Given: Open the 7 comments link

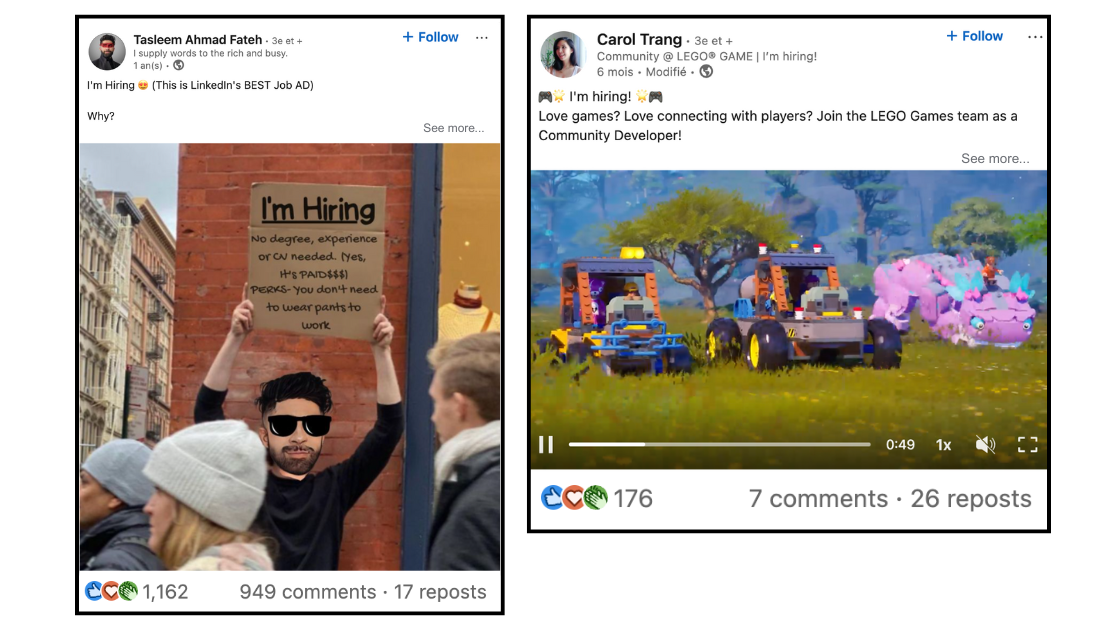Looking at the screenshot, I should 818,499.
